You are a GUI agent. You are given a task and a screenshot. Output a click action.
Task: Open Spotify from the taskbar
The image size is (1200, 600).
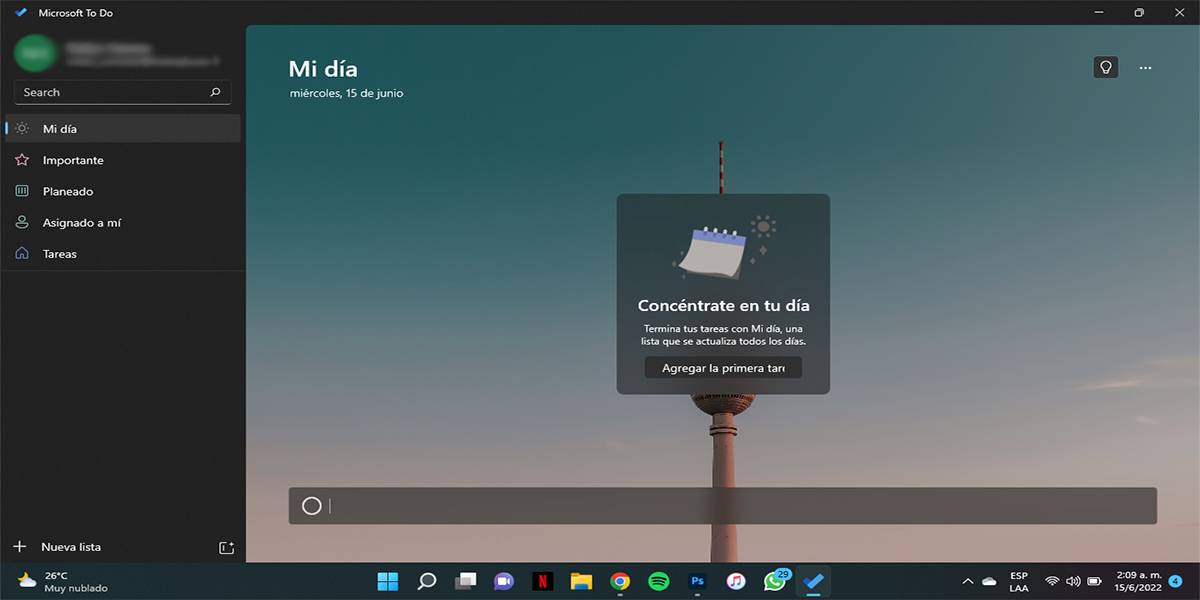658,581
